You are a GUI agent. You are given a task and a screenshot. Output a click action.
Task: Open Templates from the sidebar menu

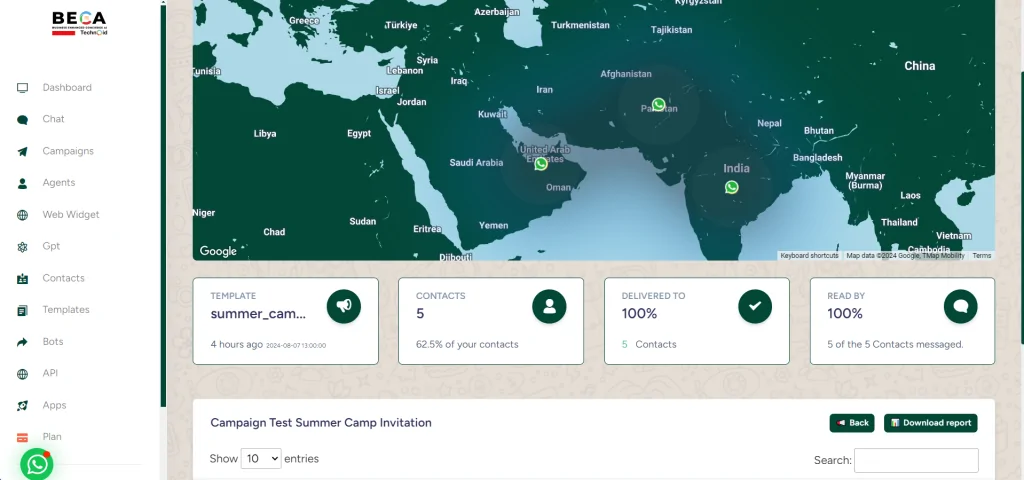pyautogui.click(x=66, y=310)
